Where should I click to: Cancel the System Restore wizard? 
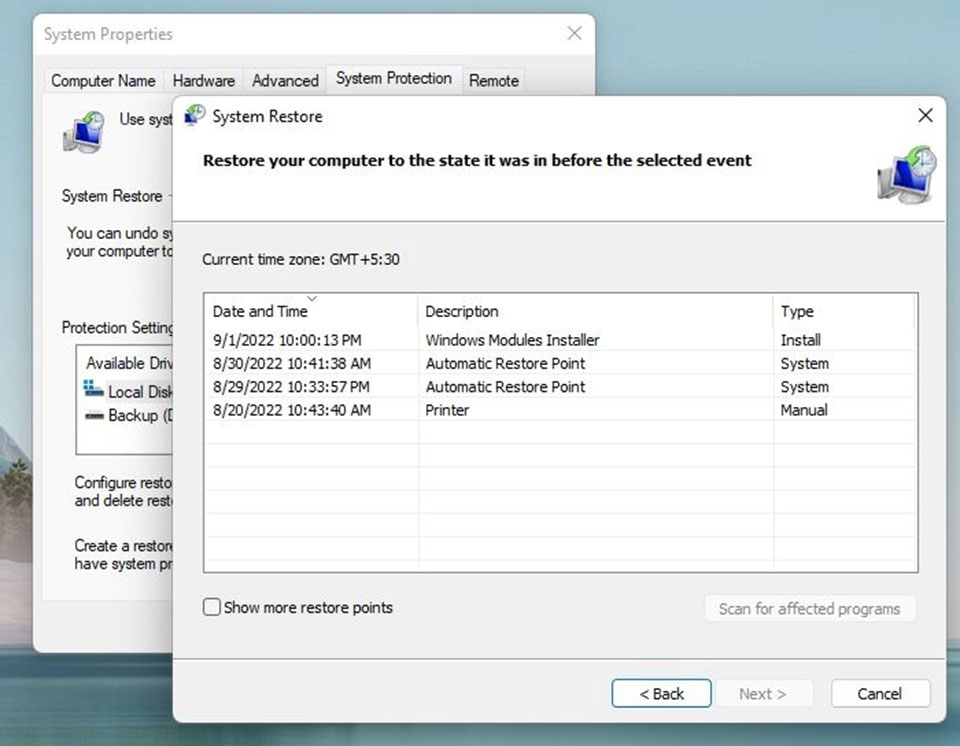coord(879,693)
